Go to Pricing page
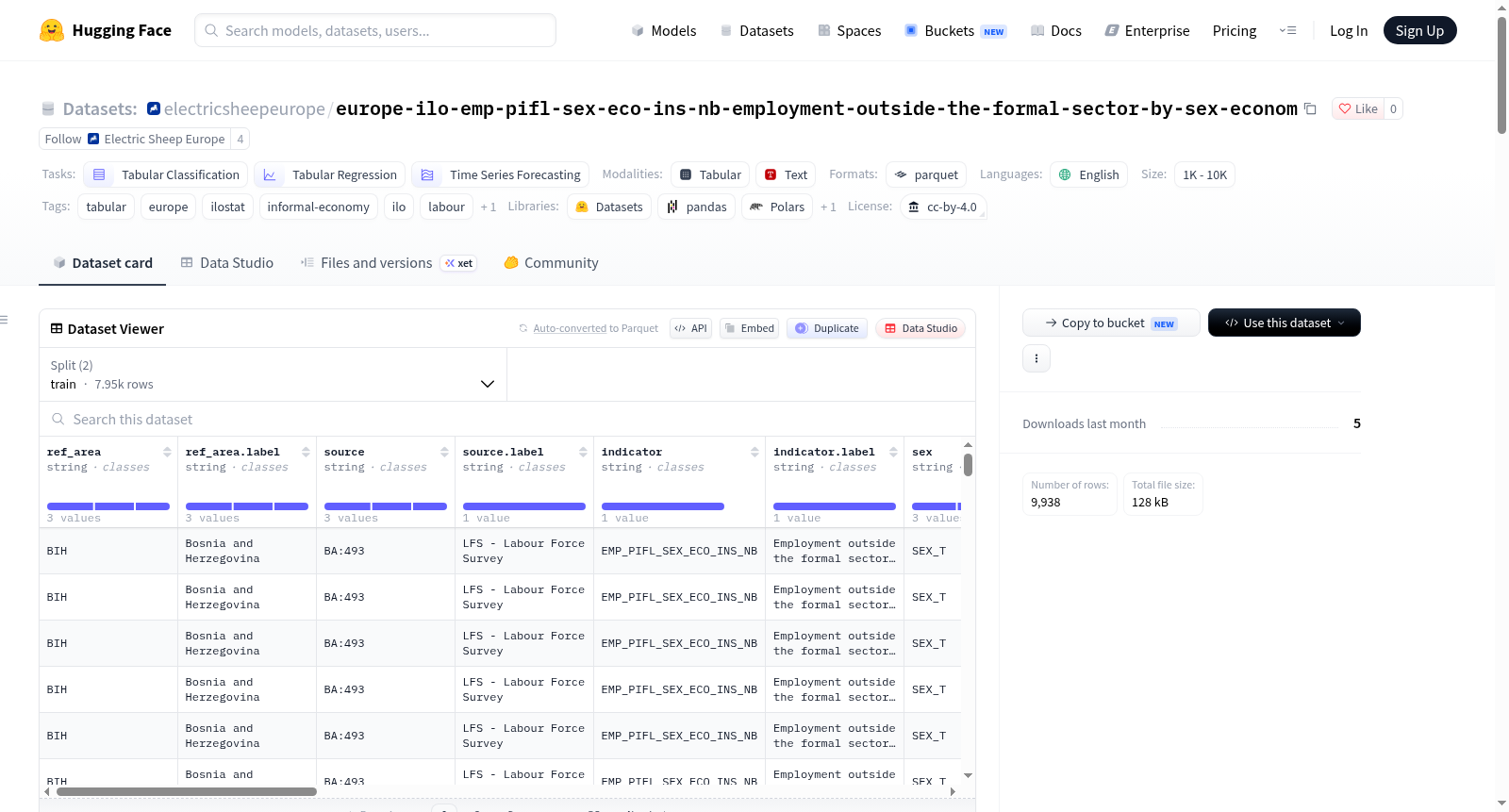 (1235, 31)
